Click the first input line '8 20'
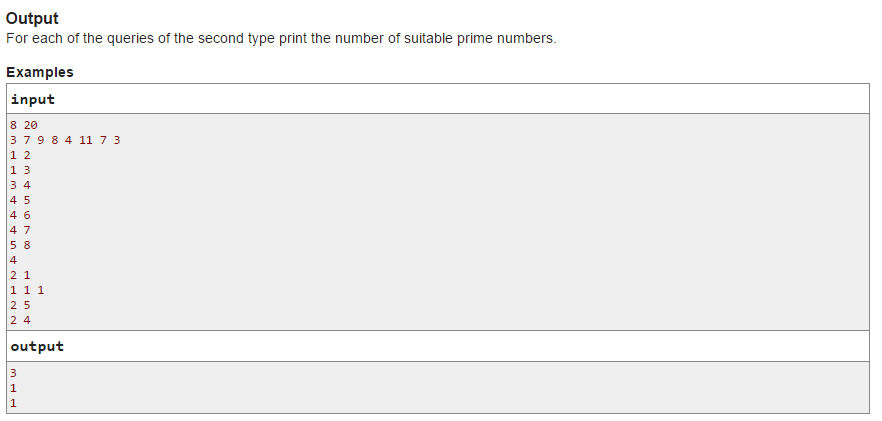 click(x=24, y=125)
